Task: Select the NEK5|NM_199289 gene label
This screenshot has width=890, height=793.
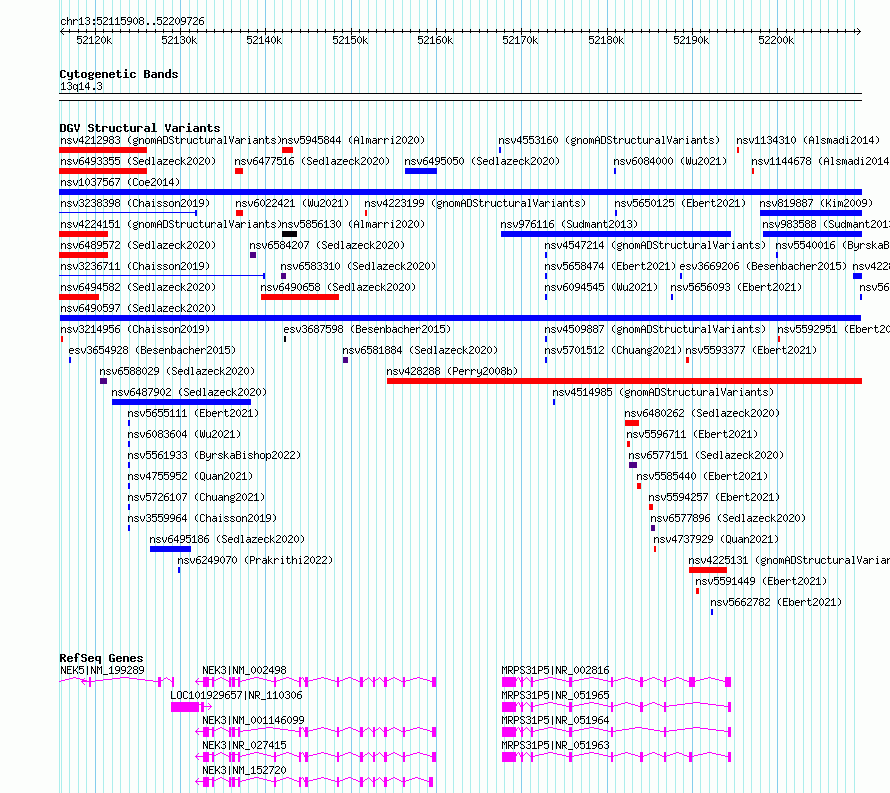Action: 102,670
